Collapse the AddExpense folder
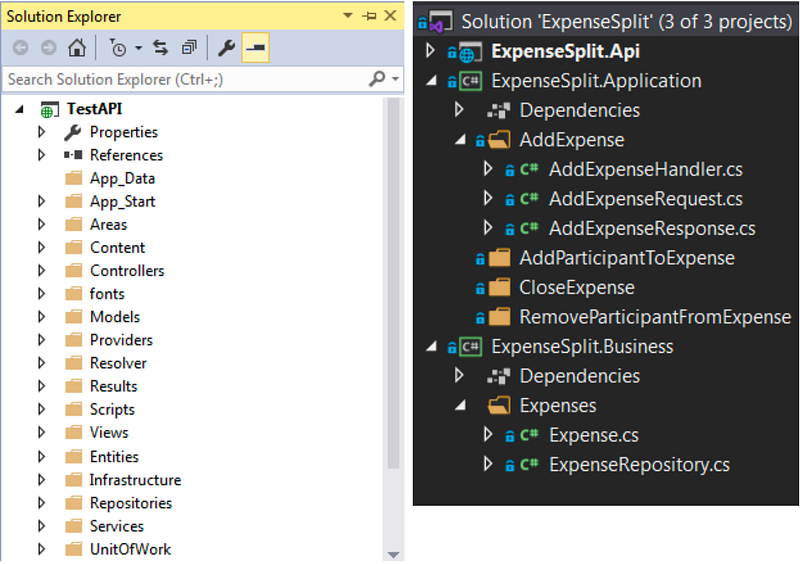Screen dimensions: 800x564 click(460, 139)
